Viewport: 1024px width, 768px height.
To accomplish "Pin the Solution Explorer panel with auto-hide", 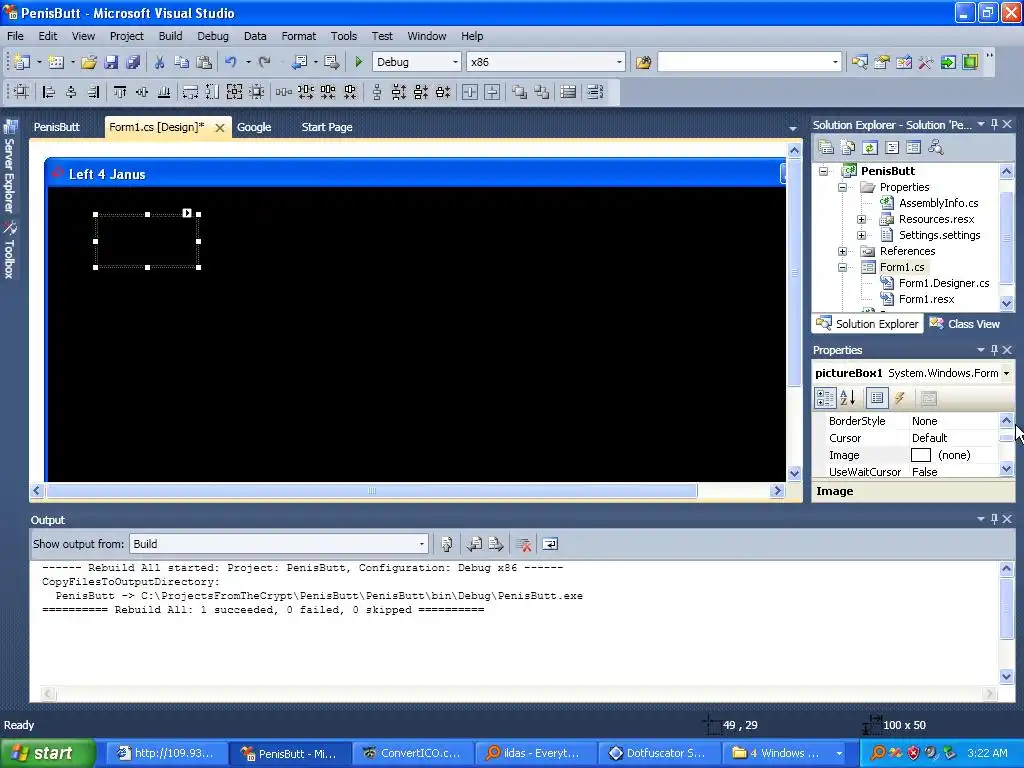I will tap(994, 124).
